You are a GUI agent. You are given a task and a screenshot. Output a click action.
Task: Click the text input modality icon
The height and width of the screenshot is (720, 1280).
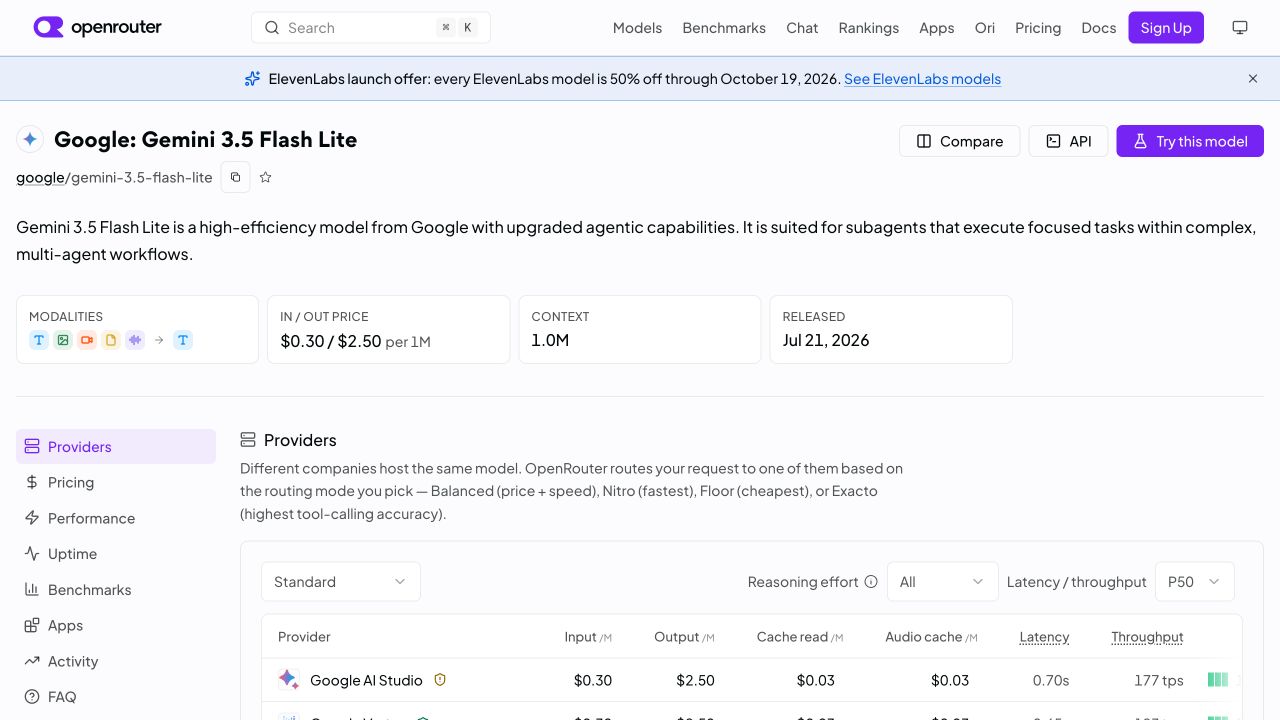tap(39, 340)
